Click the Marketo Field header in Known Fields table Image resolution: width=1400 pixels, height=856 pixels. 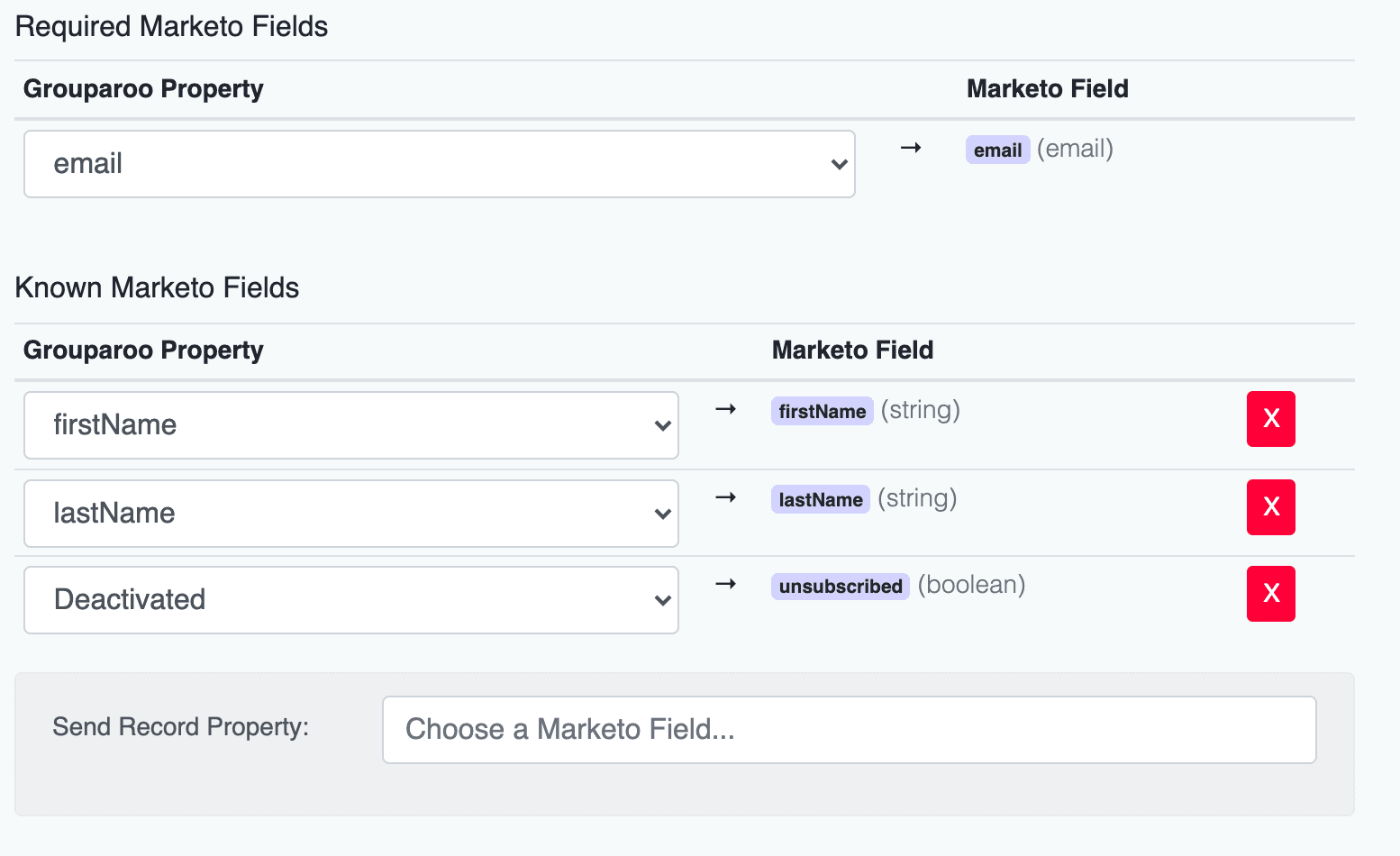[x=852, y=351]
